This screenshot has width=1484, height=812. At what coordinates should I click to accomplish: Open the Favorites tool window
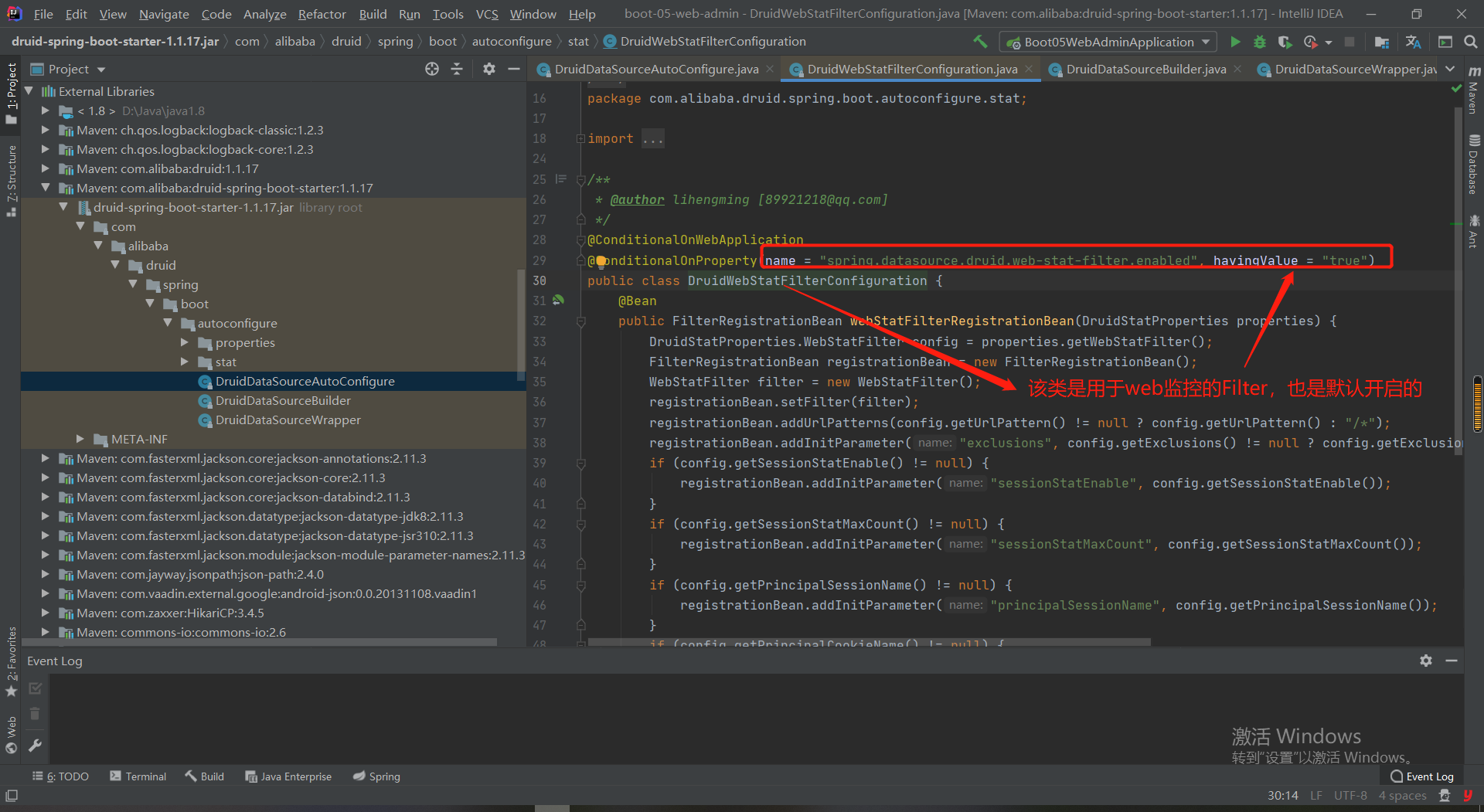11,661
